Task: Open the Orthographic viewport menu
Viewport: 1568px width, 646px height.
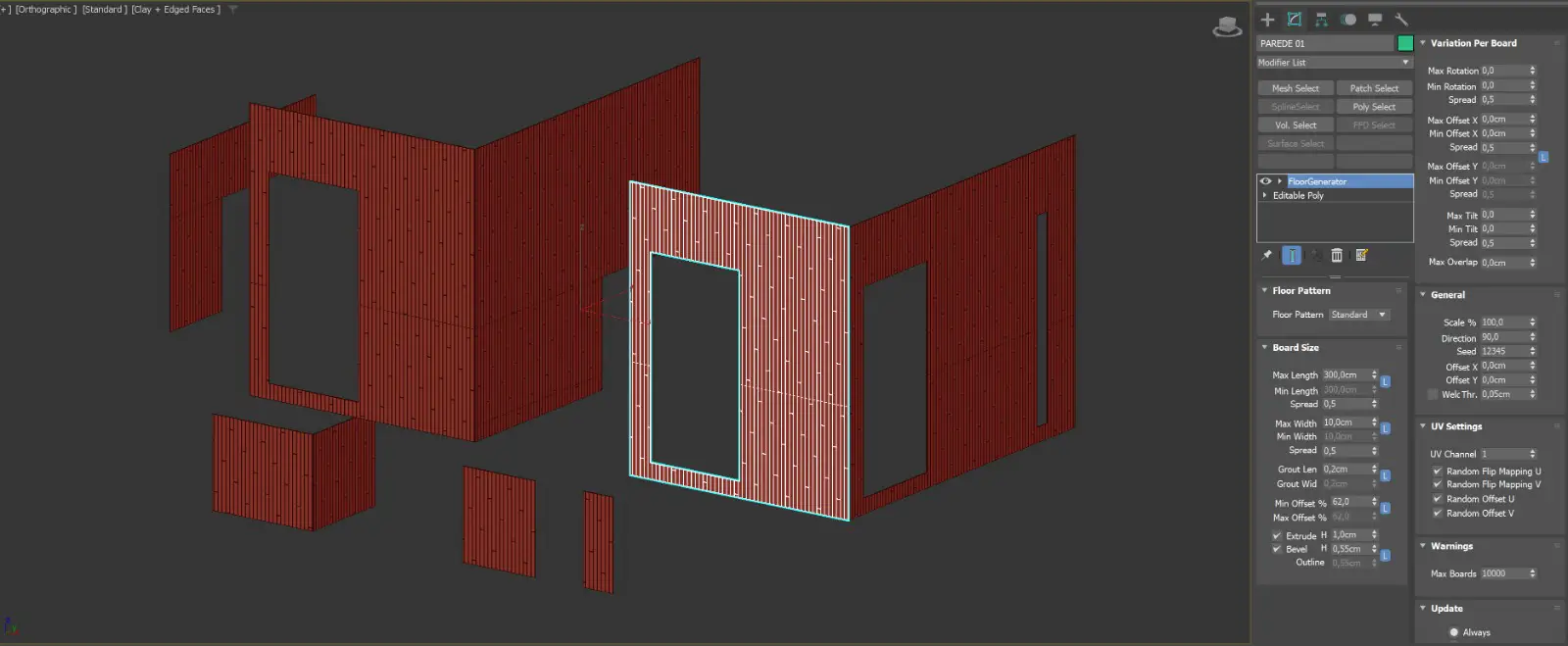Action: pos(46,9)
